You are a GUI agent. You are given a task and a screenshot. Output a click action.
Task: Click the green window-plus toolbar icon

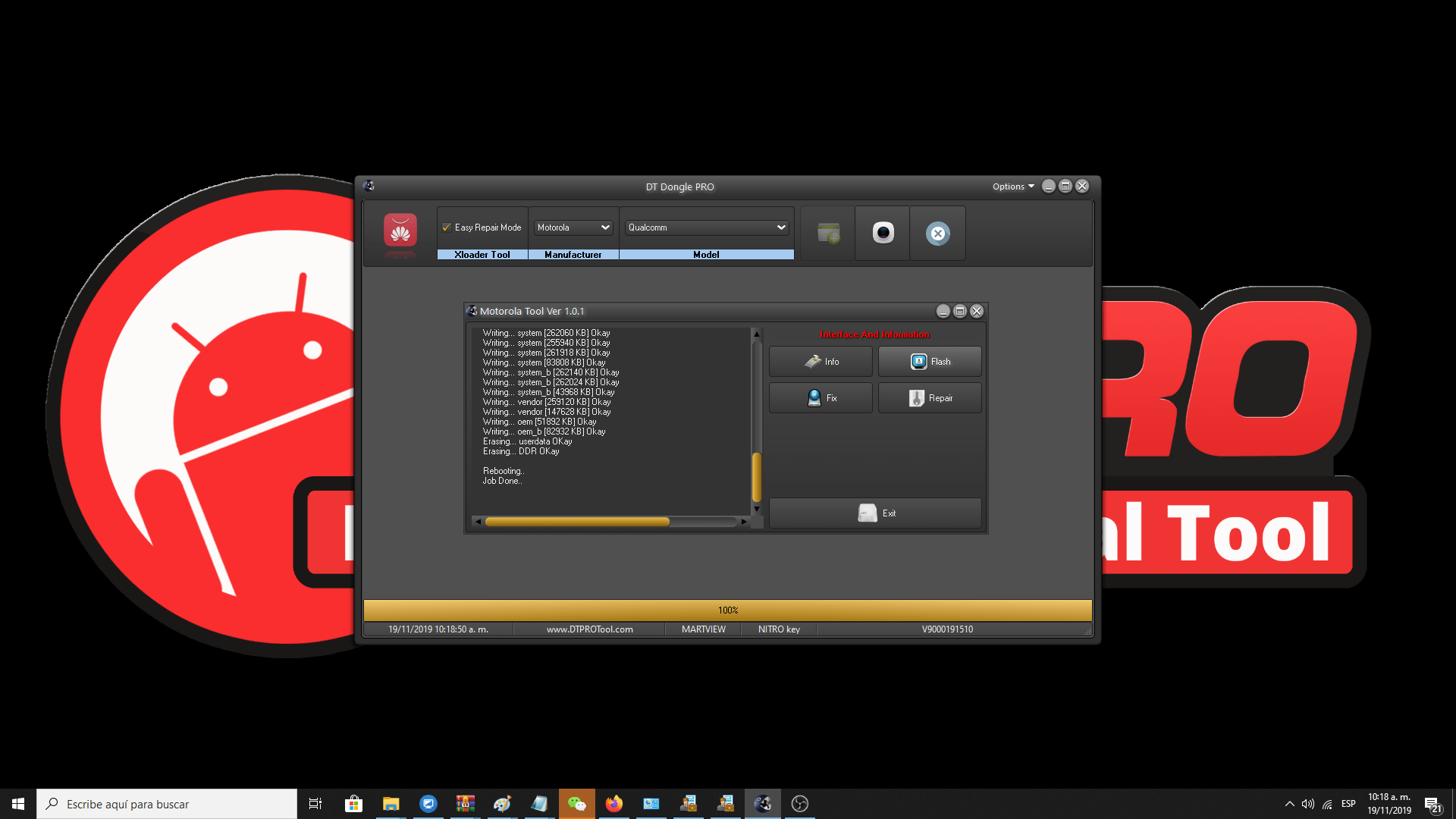828,233
